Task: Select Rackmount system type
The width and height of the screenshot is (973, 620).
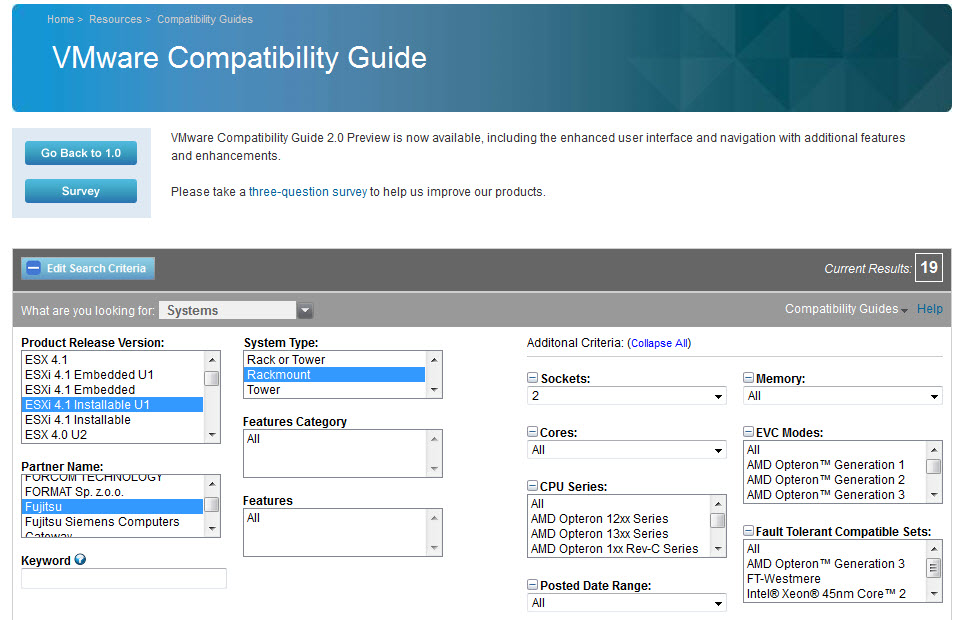Action: click(x=335, y=375)
